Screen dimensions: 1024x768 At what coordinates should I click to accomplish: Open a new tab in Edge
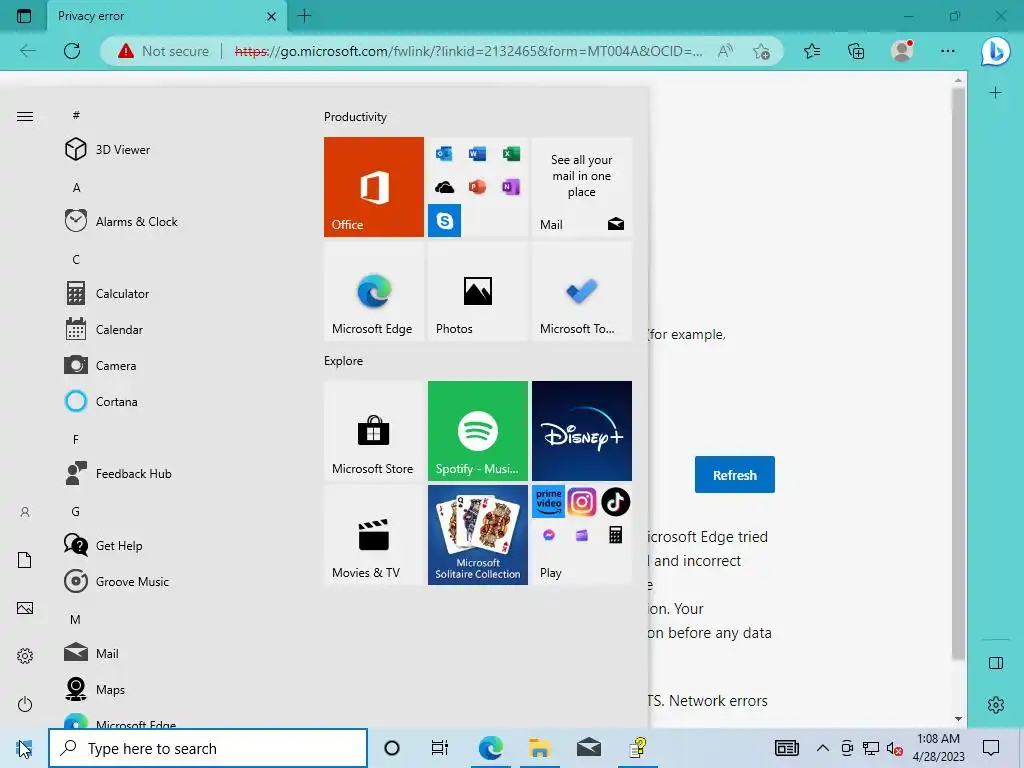304,16
